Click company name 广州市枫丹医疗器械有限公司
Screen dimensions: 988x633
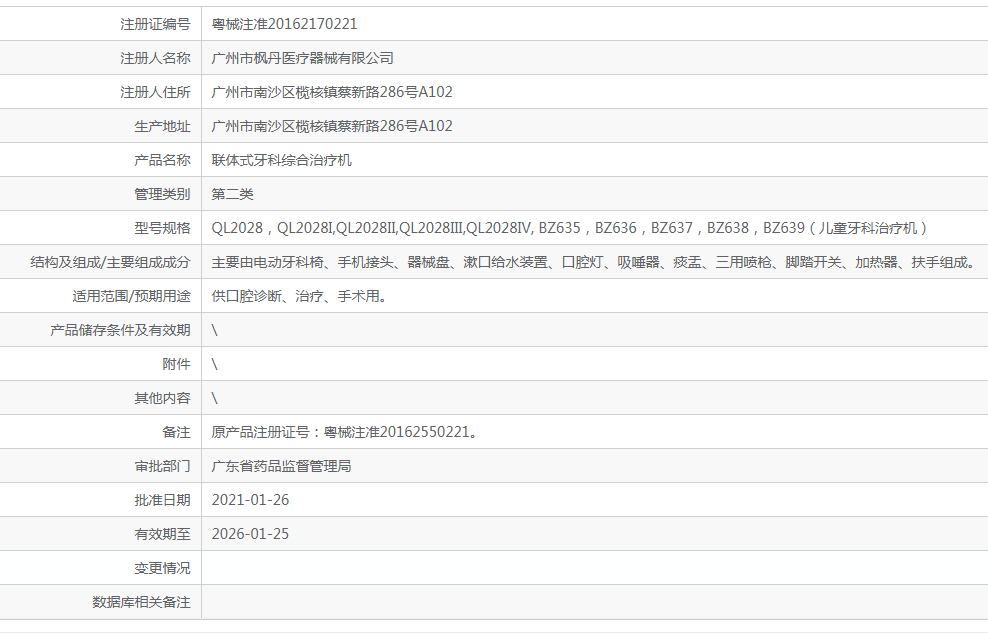(x=302, y=58)
